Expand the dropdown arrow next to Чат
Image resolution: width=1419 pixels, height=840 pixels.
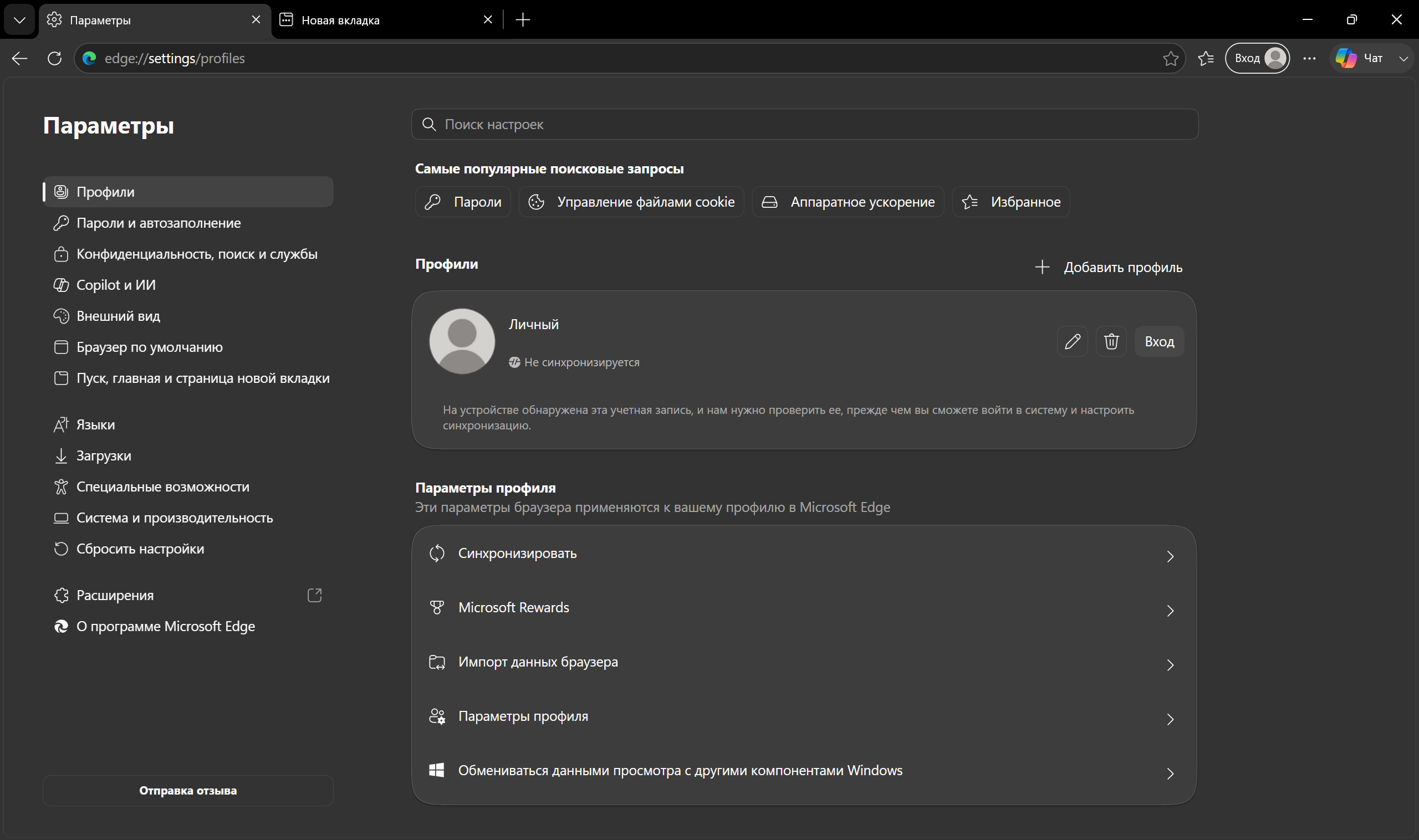pyautogui.click(x=1403, y=58)
